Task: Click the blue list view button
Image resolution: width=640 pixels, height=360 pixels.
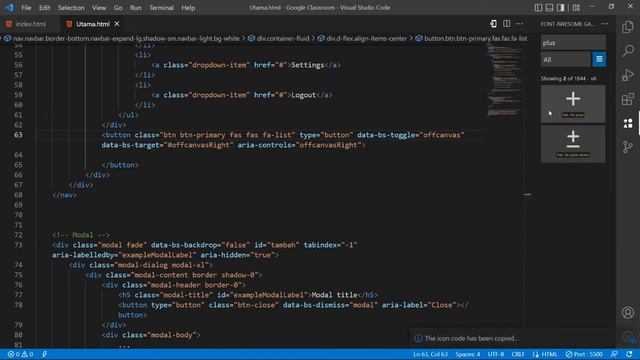Action: click(x=599, y=59)
